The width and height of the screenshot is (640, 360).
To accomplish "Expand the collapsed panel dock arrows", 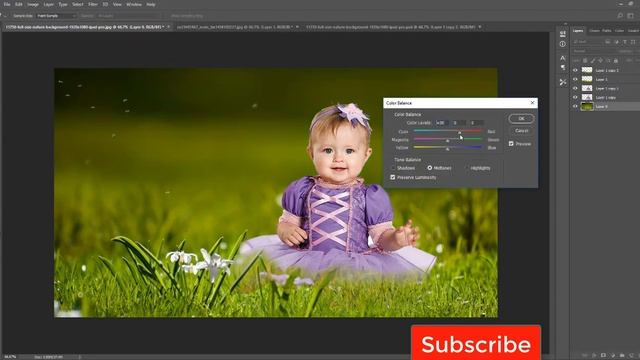I will coord(565,24).
